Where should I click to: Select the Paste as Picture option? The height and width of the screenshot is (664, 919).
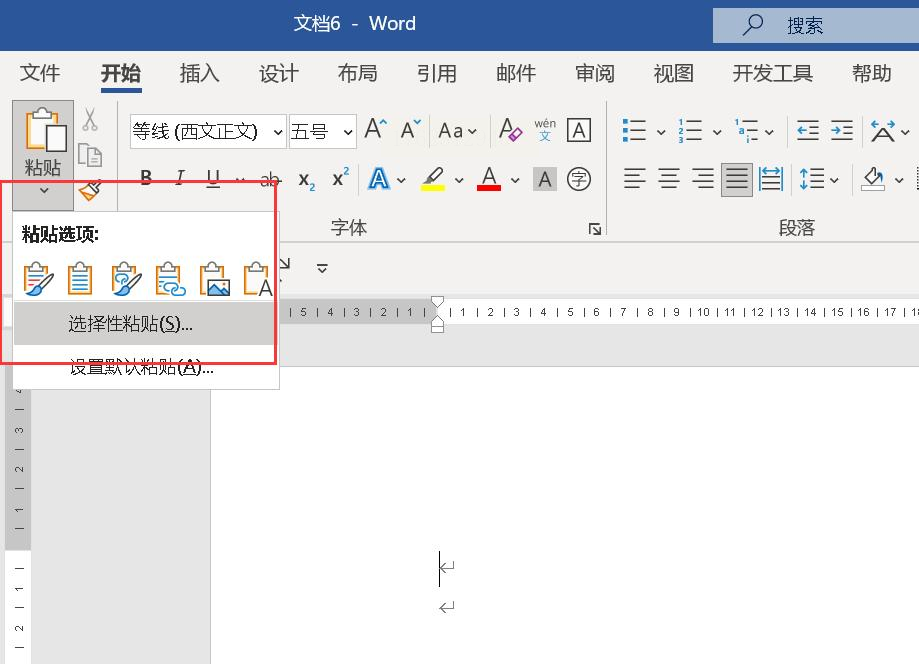pos(215,278)
